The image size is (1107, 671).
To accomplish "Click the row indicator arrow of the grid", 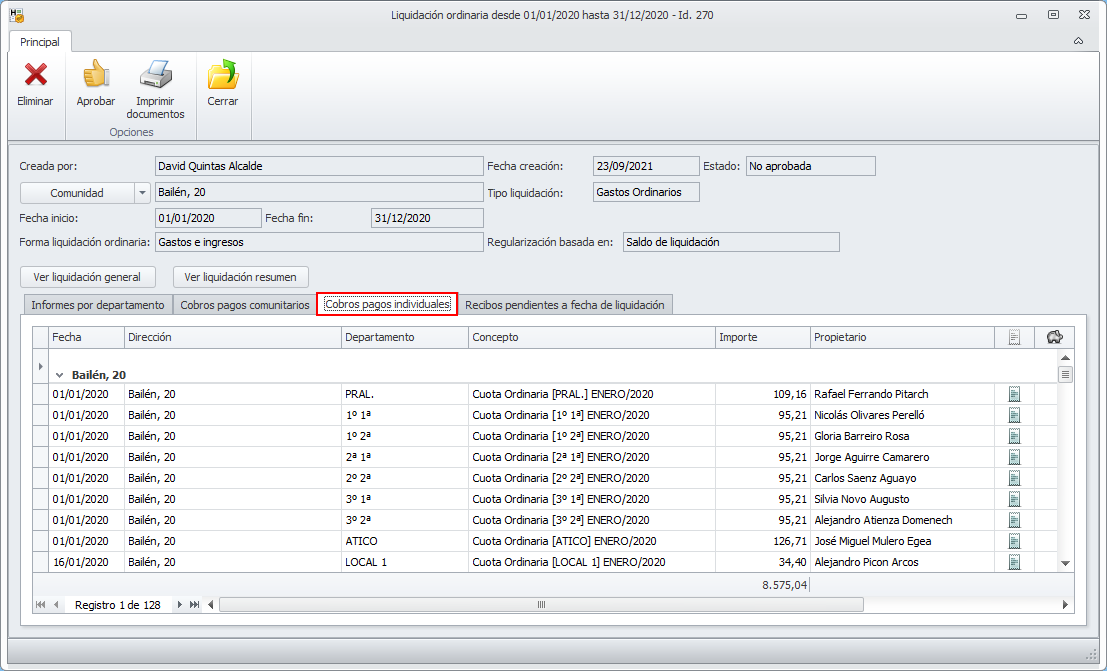I will 40,366.
